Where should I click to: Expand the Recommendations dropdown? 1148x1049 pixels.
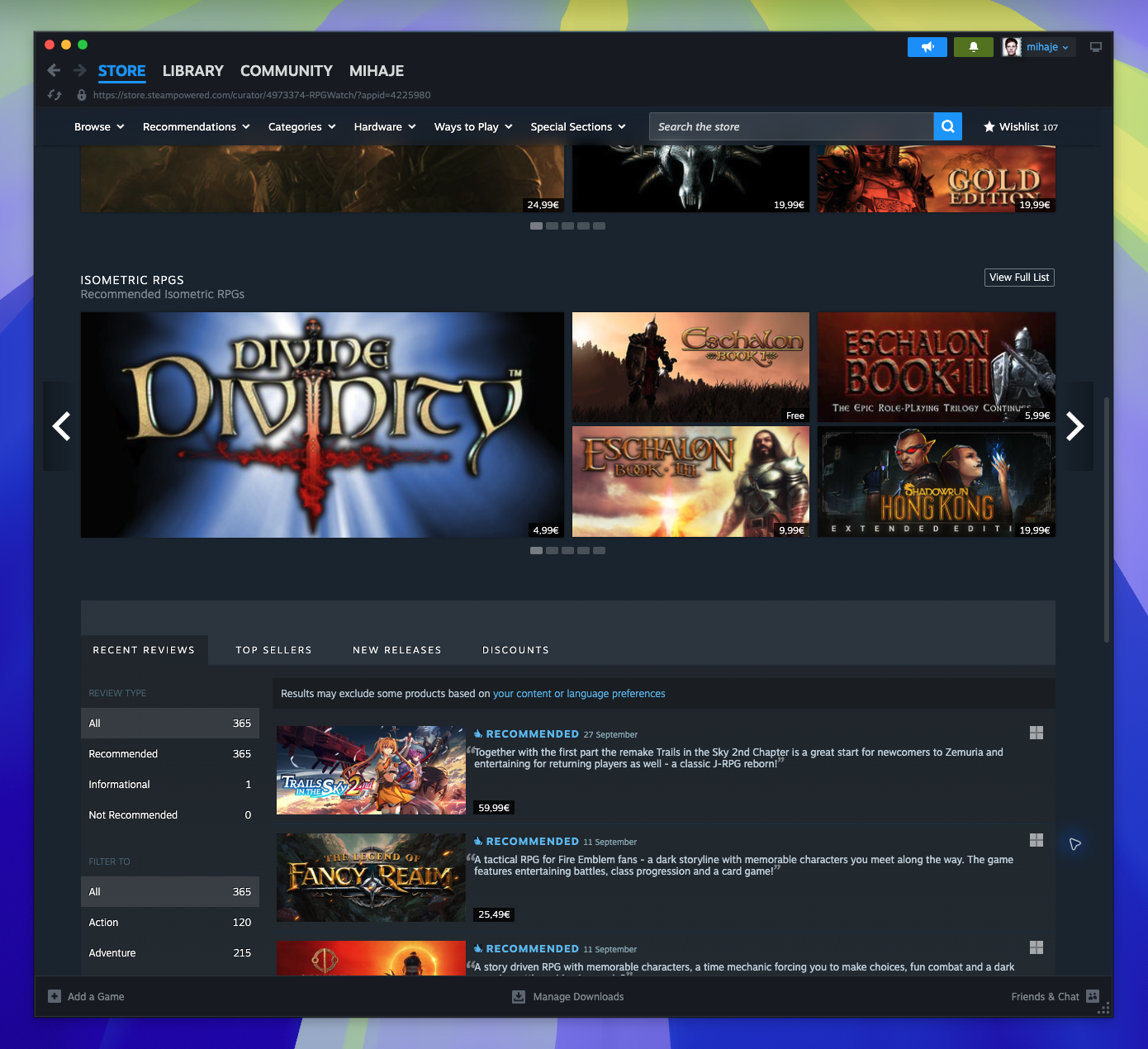(197, 126)
